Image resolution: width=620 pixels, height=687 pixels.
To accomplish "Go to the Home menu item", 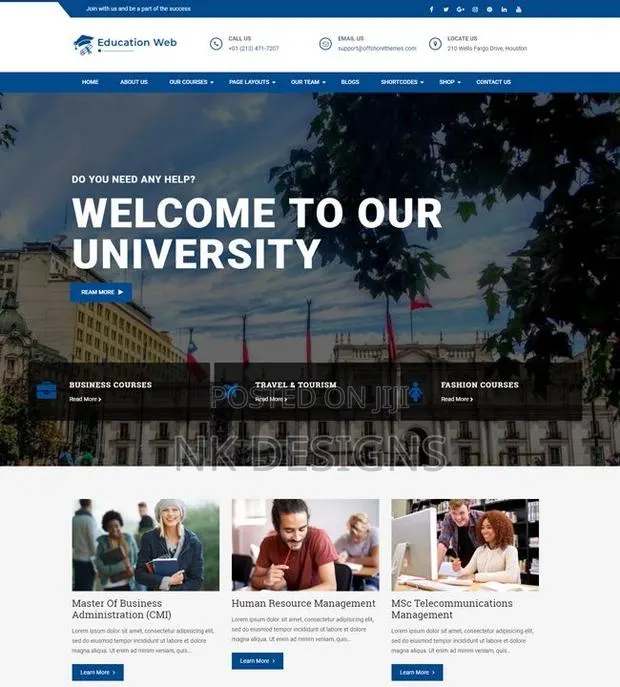I will pos(90,82).
